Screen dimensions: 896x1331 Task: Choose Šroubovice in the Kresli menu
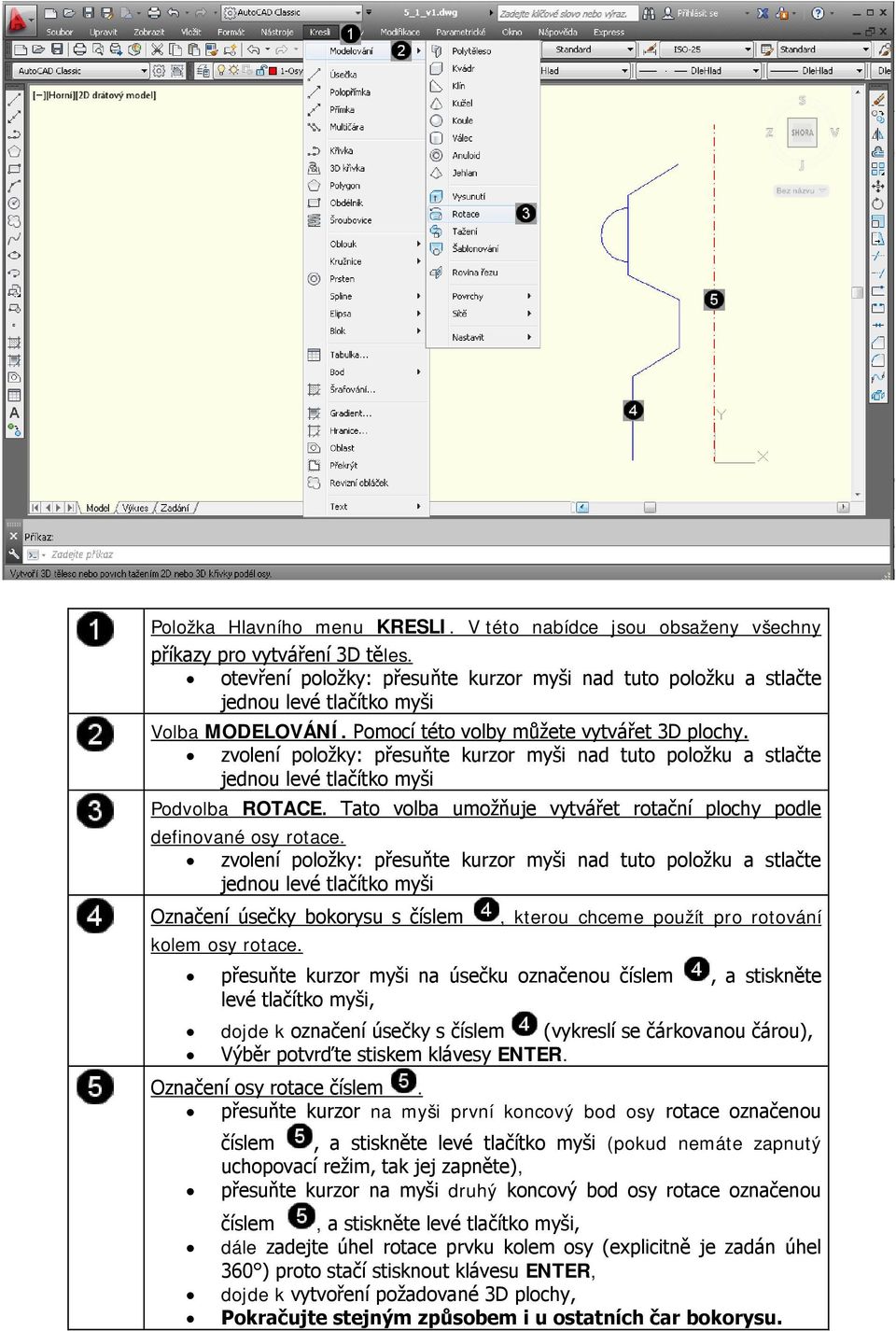point(365,220)
